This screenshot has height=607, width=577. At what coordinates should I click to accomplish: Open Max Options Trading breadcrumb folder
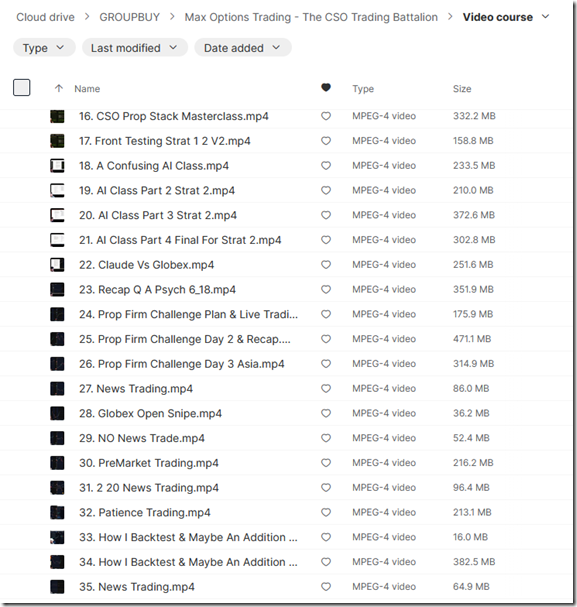pyautogui.click(x=311, y=17)
